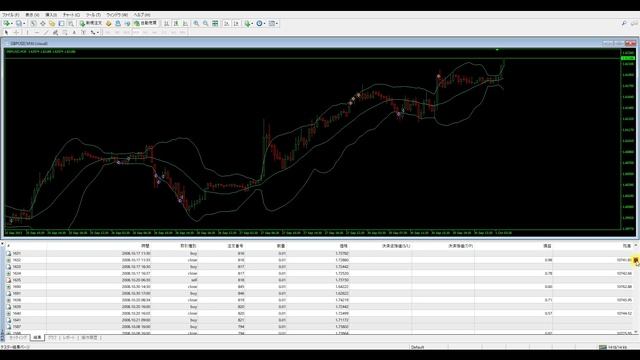Expand the Indicators dropdown arrow

253,23
